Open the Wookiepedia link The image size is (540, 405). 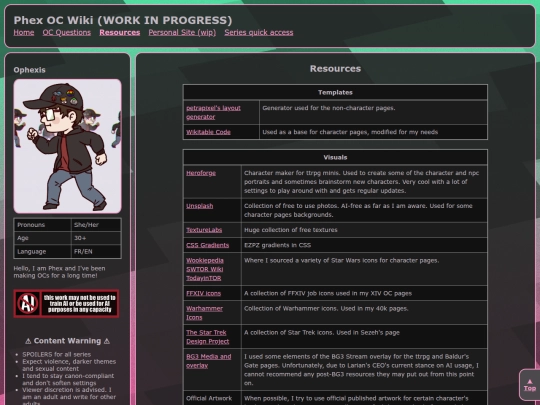(x=205, y=260)
